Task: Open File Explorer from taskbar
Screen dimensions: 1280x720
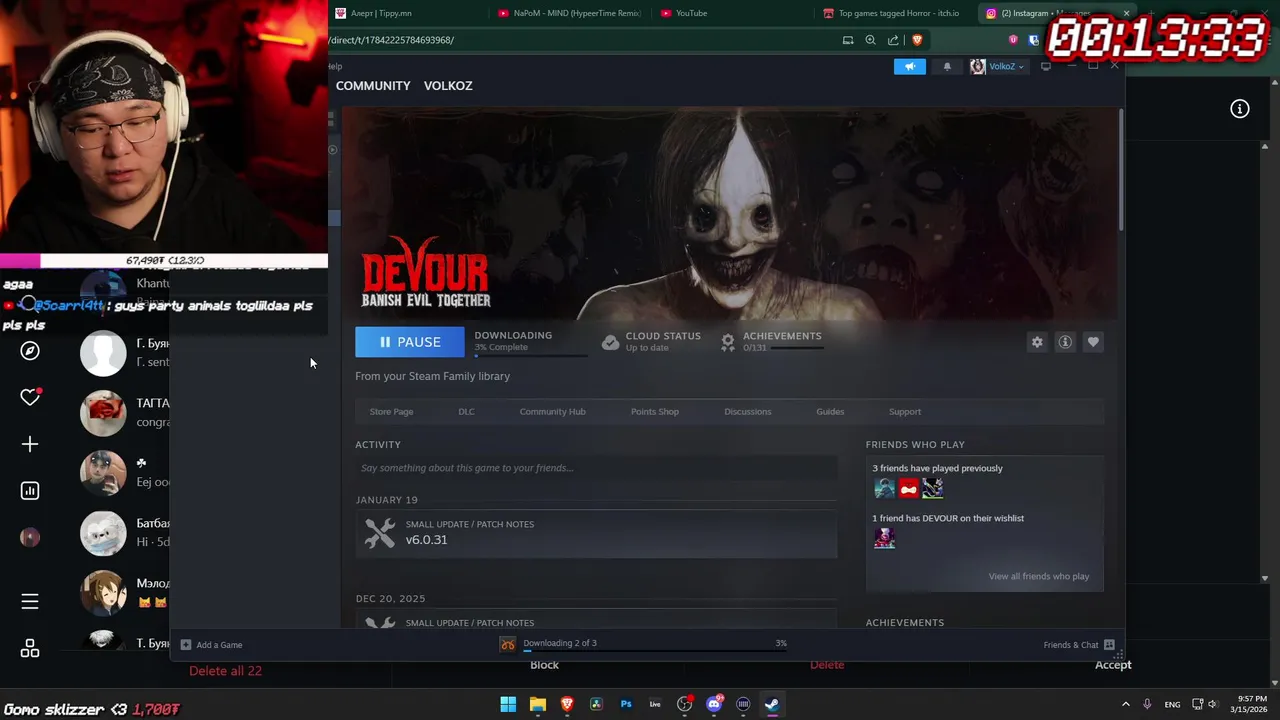Action: (x=537, y=704)
